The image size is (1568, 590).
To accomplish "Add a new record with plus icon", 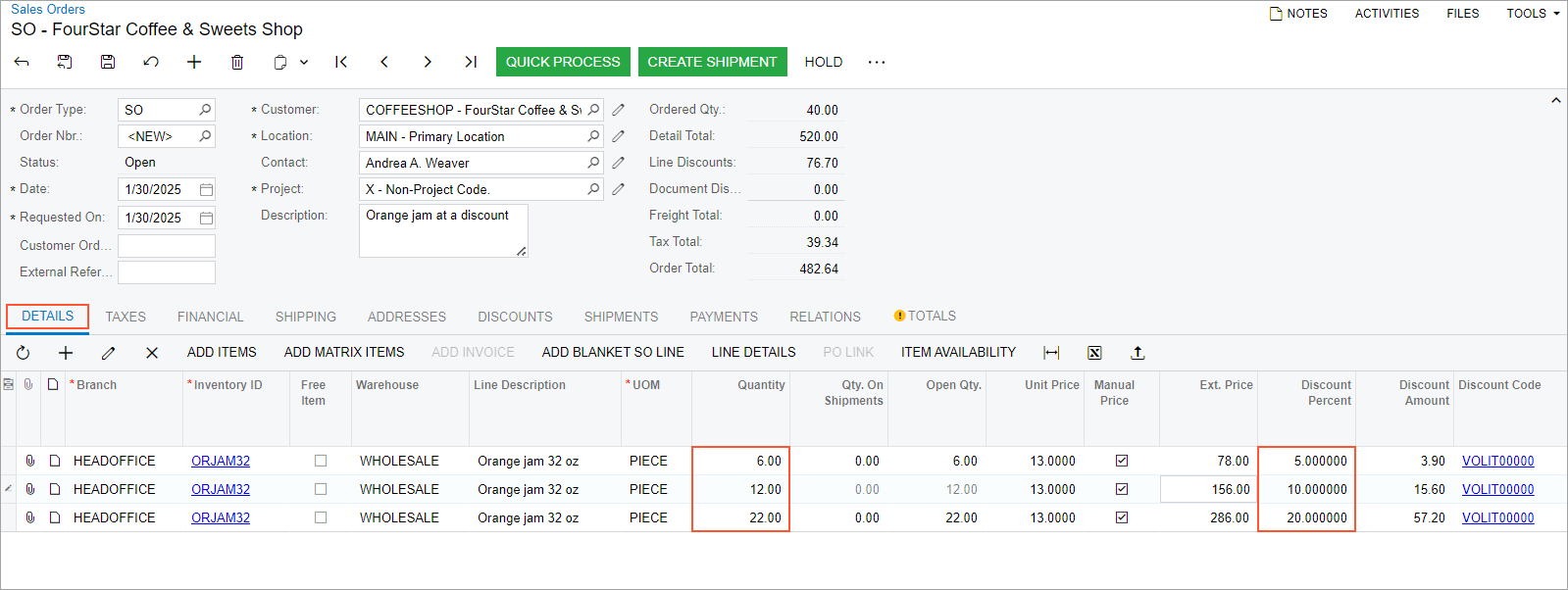I will (x=194, y=62).
